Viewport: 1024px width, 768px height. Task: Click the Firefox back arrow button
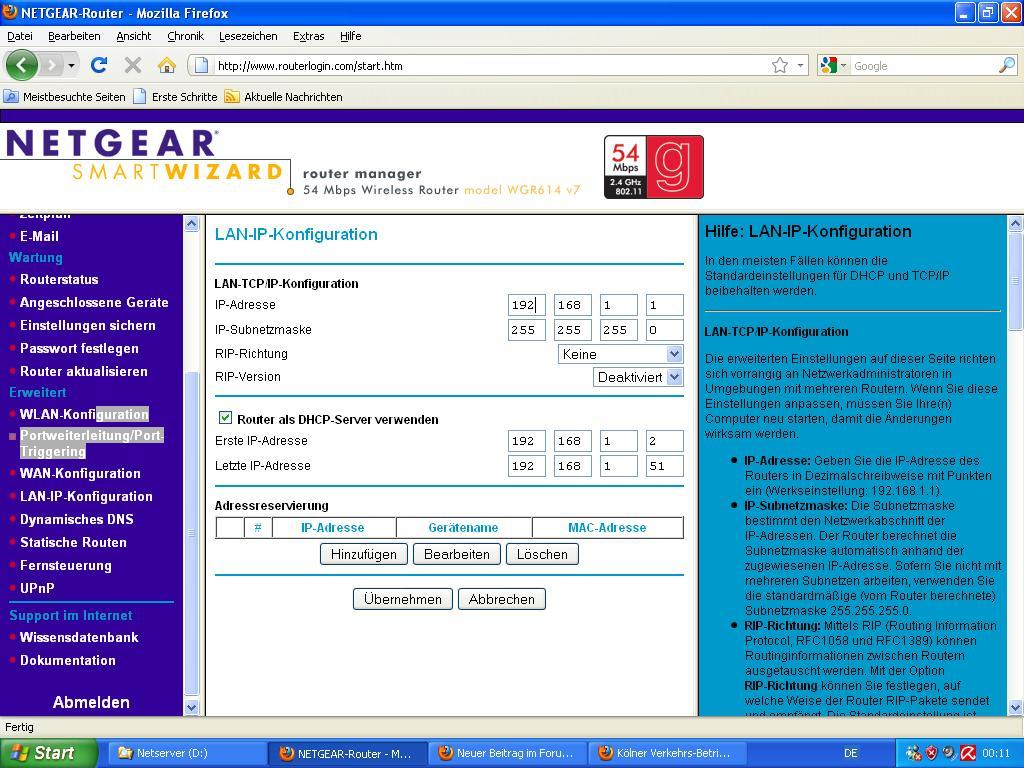pos(22,65)
